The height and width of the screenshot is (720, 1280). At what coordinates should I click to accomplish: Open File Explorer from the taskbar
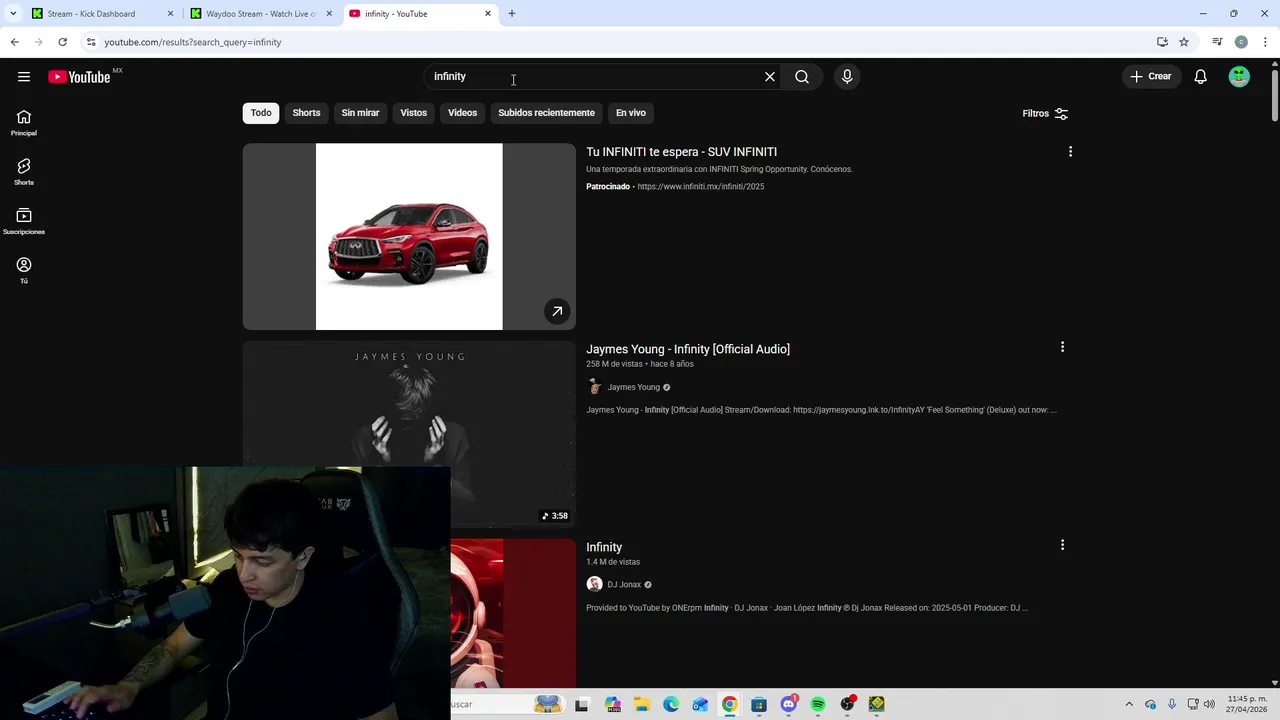[x=642, y=704]
